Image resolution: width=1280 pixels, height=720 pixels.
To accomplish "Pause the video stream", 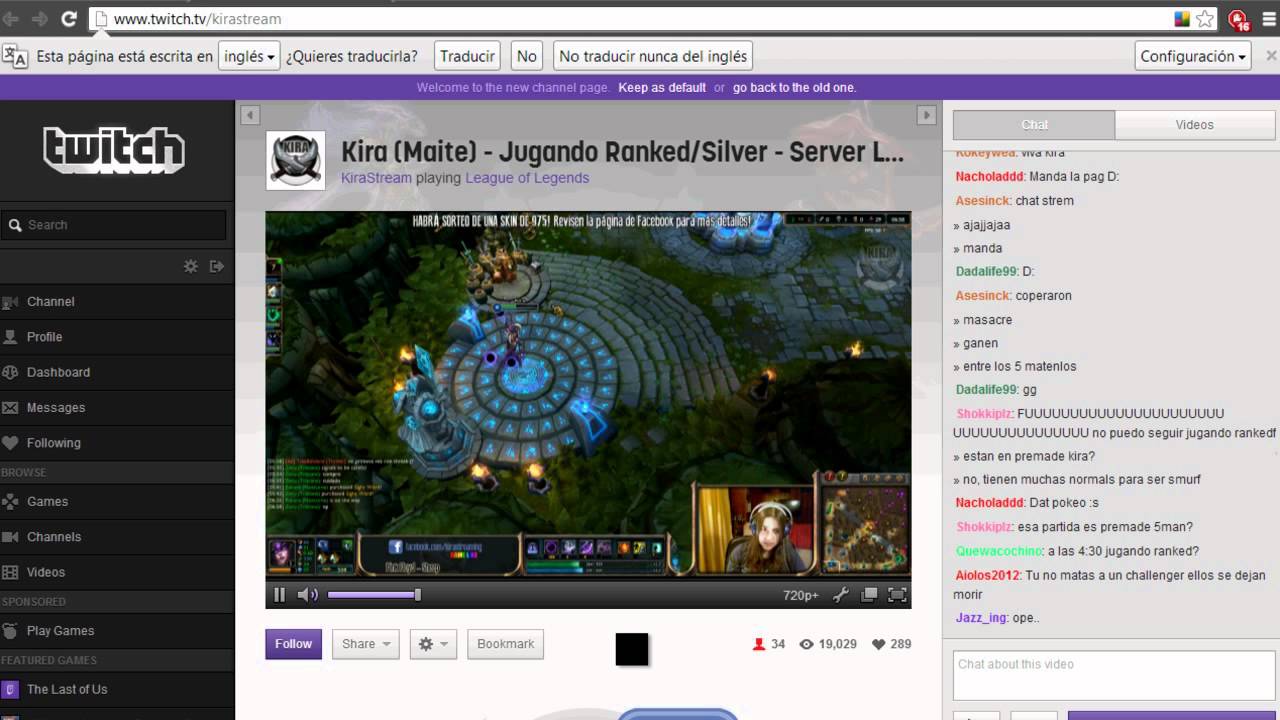I will (x=279, y=595).
